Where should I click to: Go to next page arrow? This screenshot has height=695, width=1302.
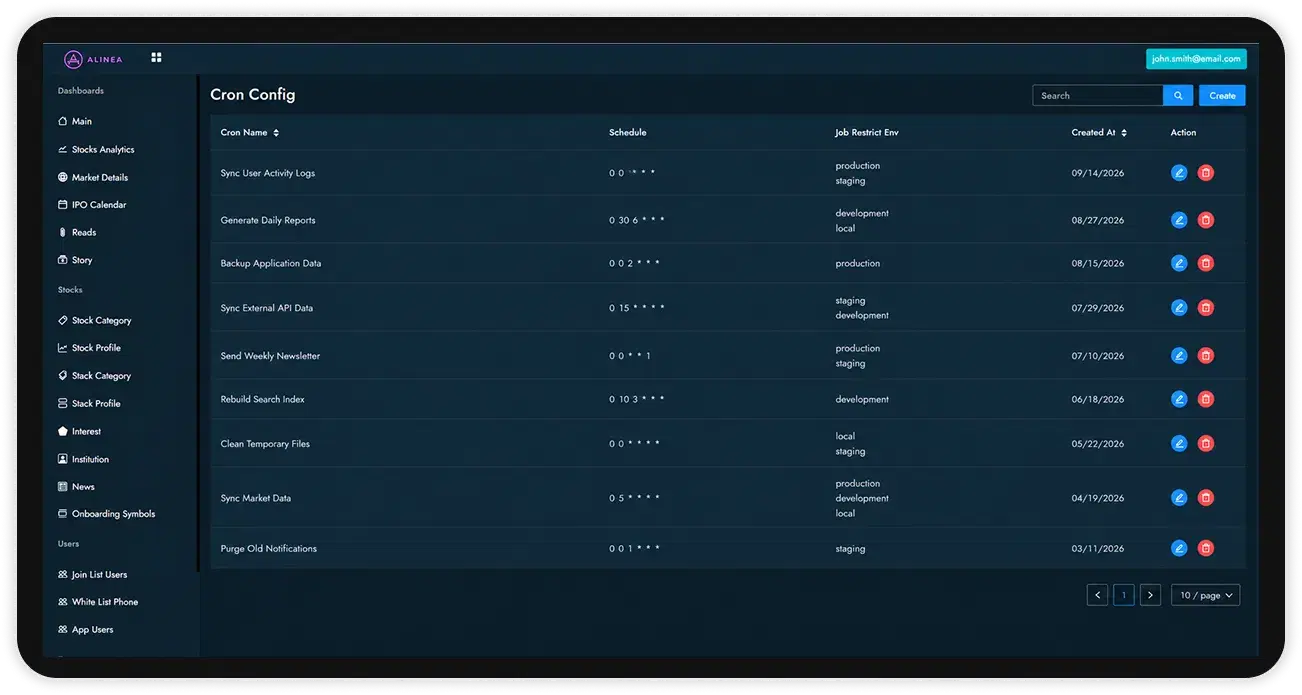(1150, 595)
